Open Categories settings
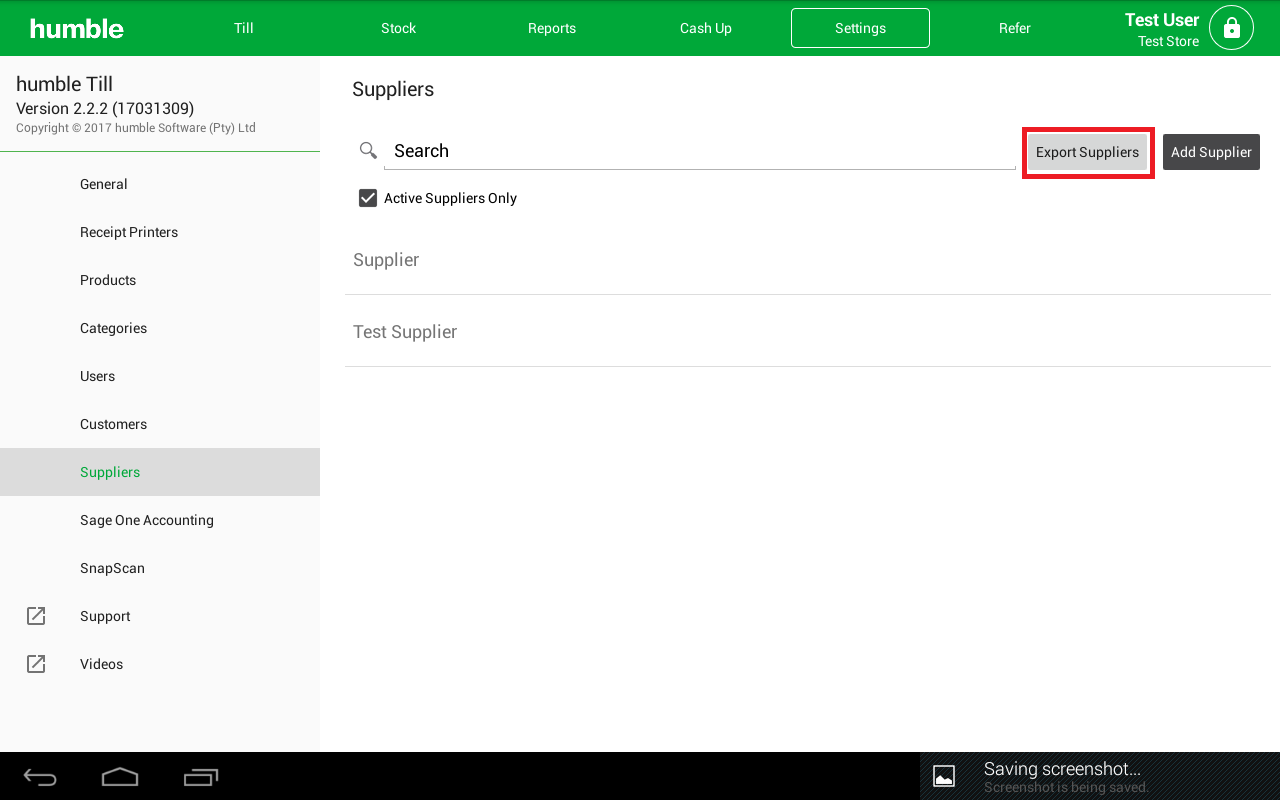Viewport: 1280px width, 800px height. [160, 328]
